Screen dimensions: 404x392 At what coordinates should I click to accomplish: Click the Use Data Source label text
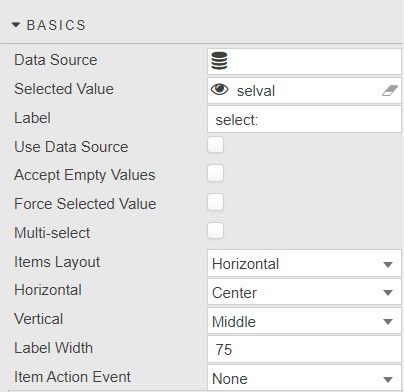click(71, 147)
